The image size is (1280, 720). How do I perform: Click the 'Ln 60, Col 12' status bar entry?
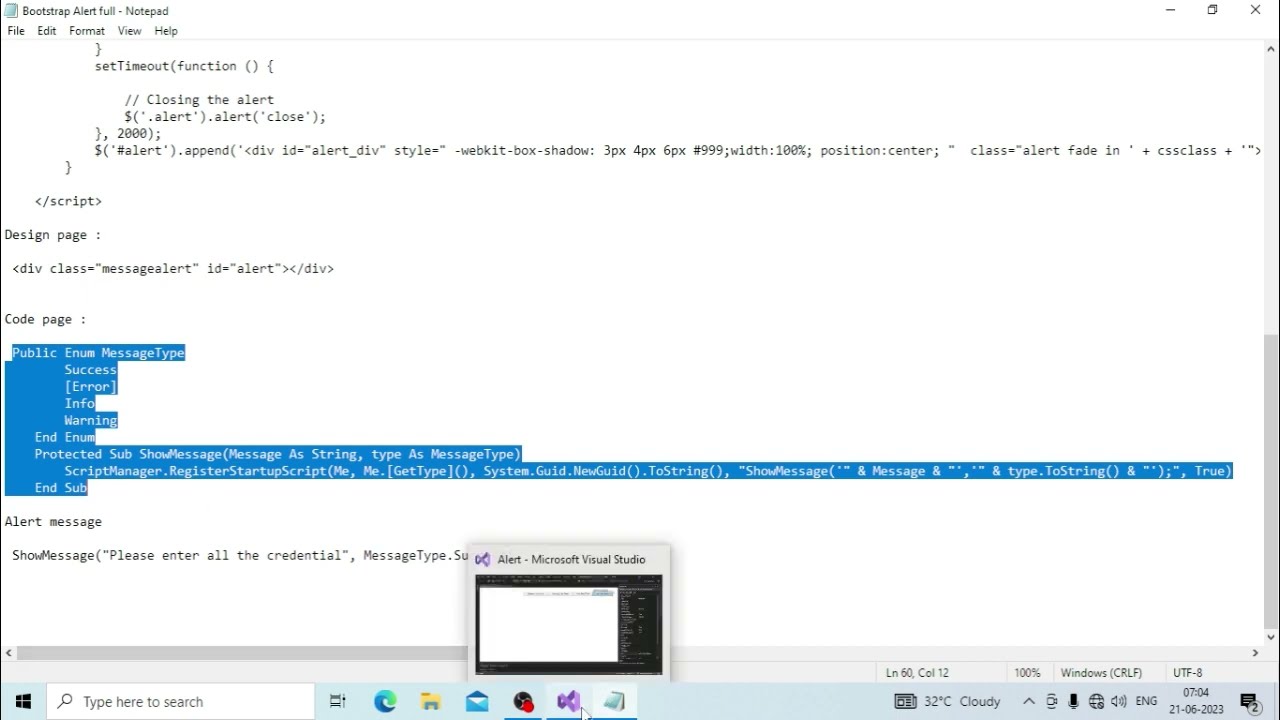click(x=917, y=673)
